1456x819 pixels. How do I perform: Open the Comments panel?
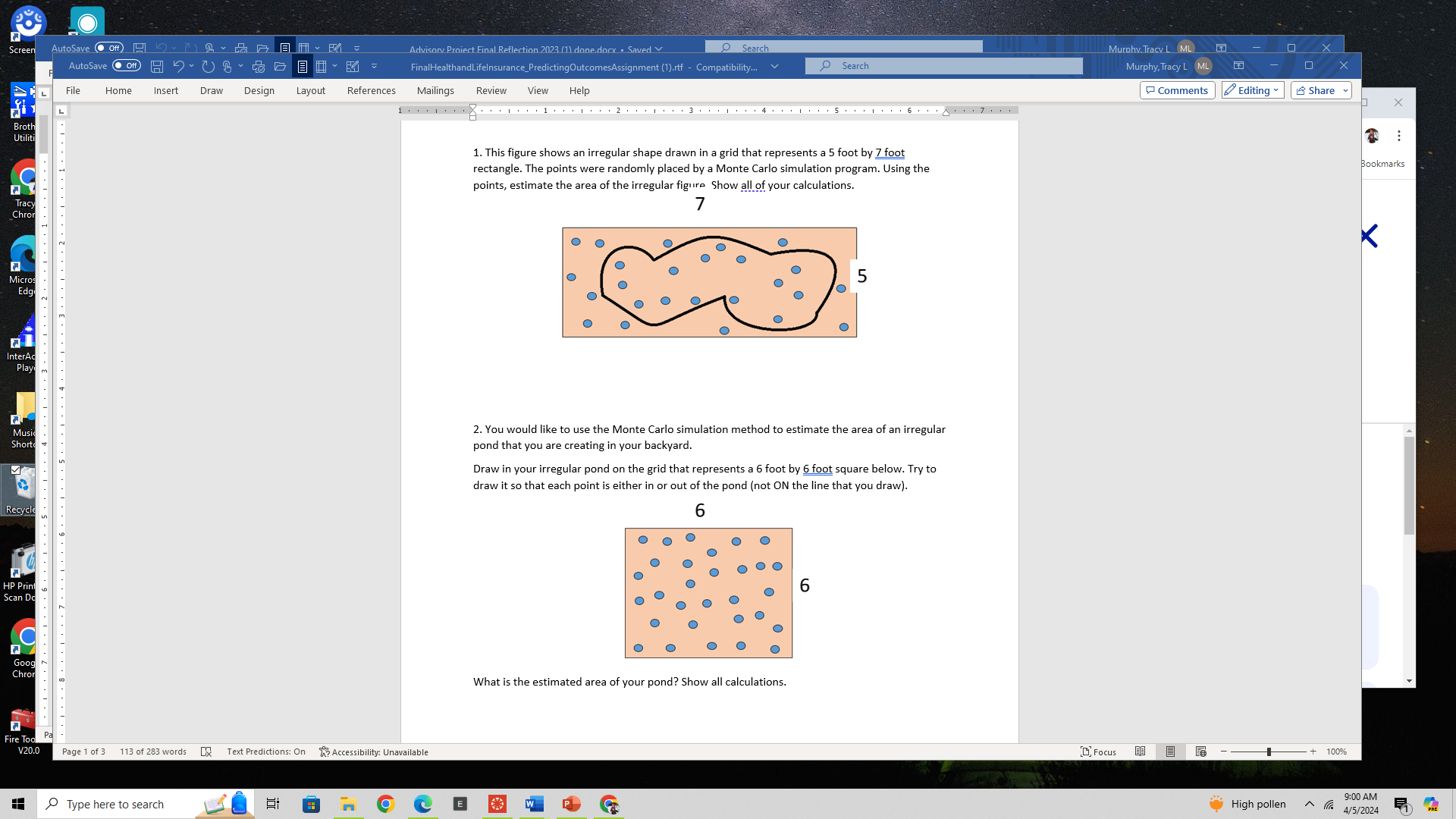1176,90
